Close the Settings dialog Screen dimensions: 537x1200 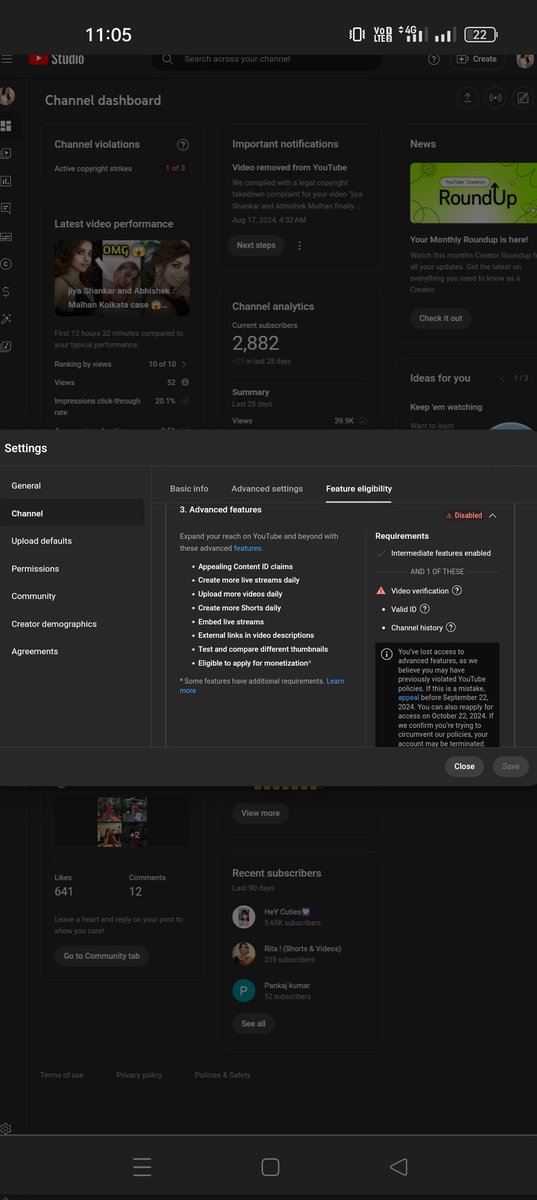[x=464, y=766]
